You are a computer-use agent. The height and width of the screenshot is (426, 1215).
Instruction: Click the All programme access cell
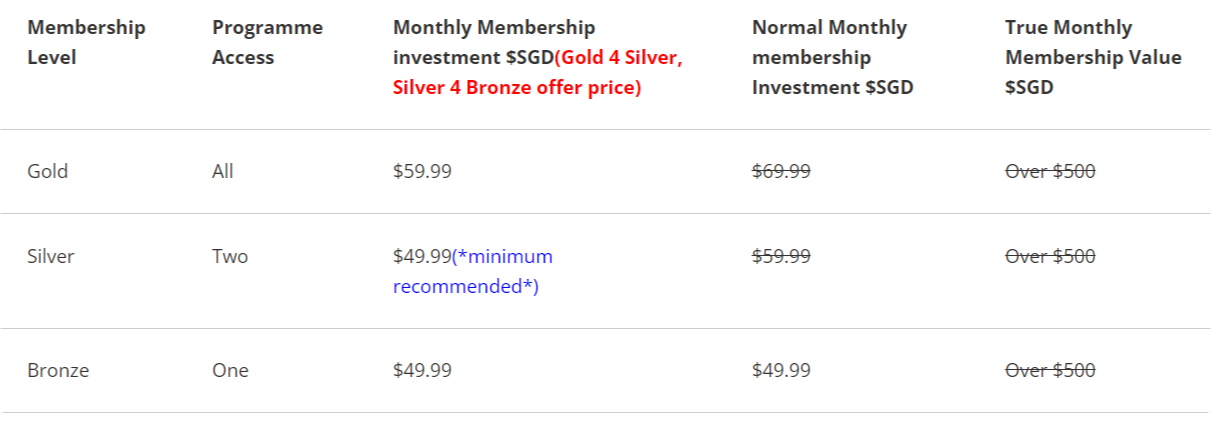pyautogui.click(x=223, y=171)
